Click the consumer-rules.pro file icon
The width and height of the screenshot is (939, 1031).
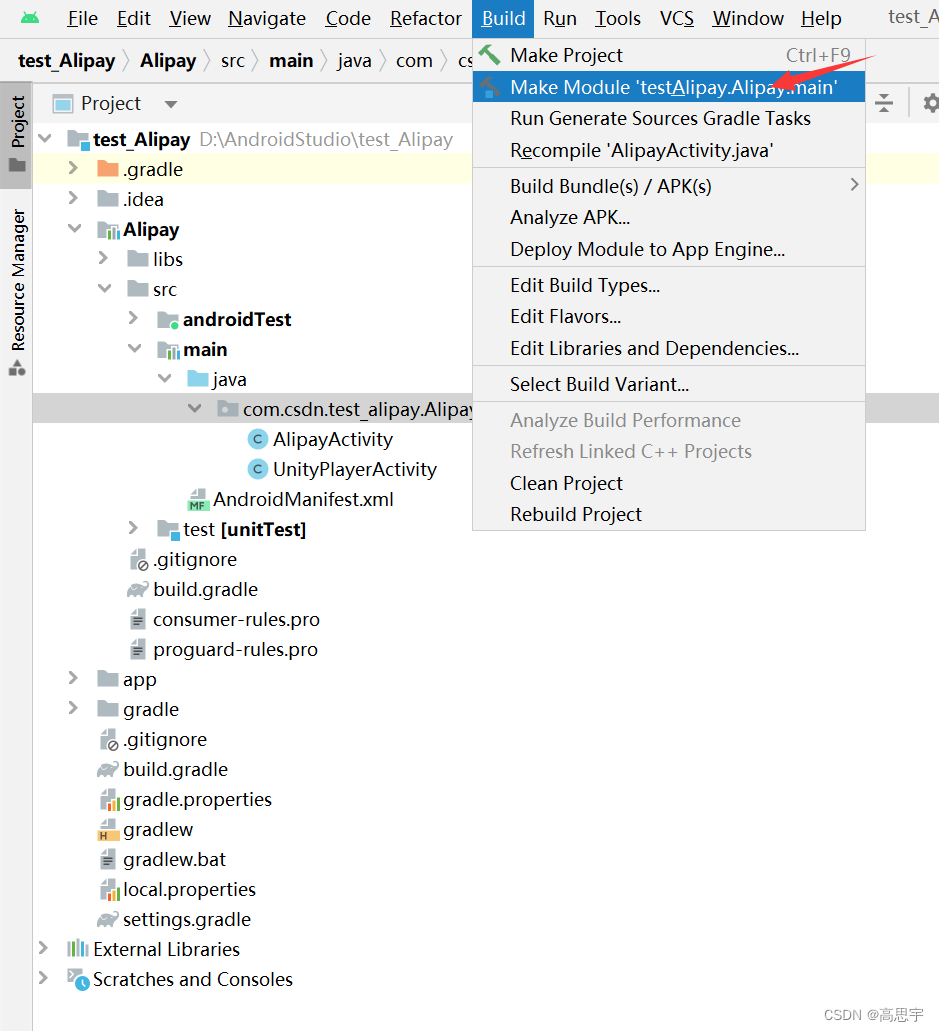pyautogui.click(x=137, y=619)
